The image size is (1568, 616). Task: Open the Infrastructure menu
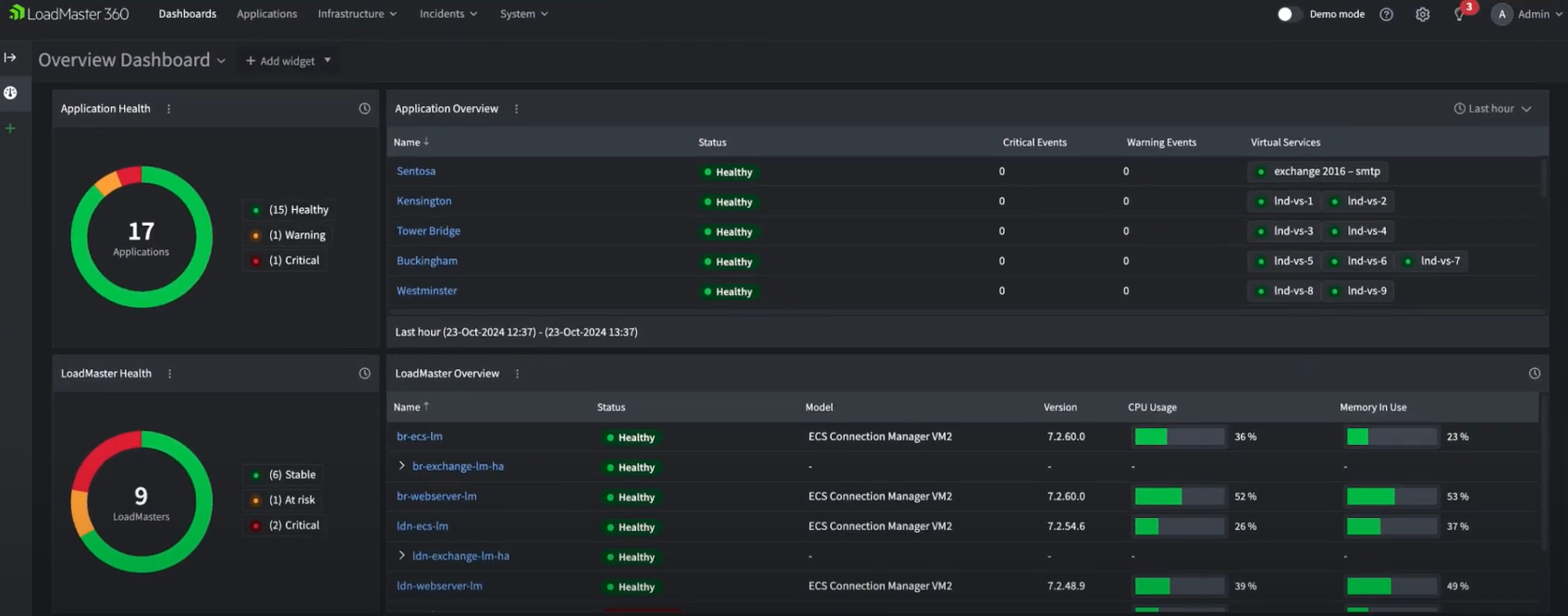click(x=357, y=14)
